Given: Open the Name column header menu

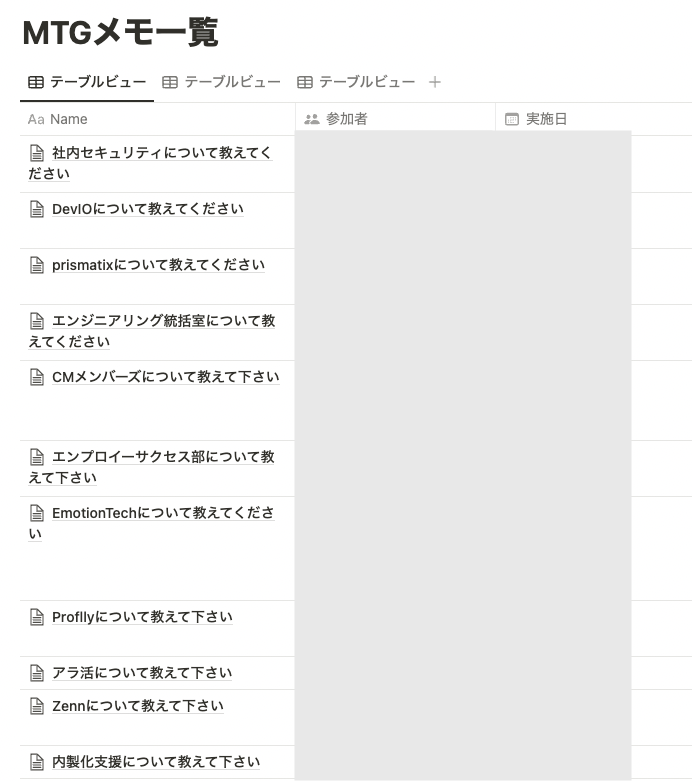Looking at the screenshot, I should [x=157, y=120].
